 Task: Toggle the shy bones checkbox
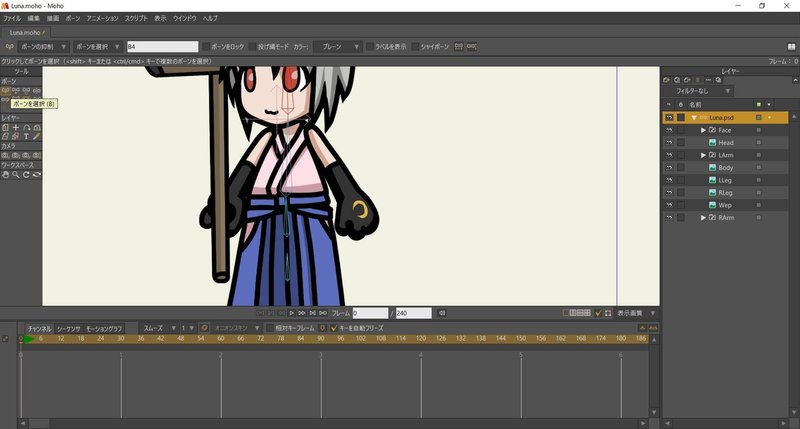point(415,46)
